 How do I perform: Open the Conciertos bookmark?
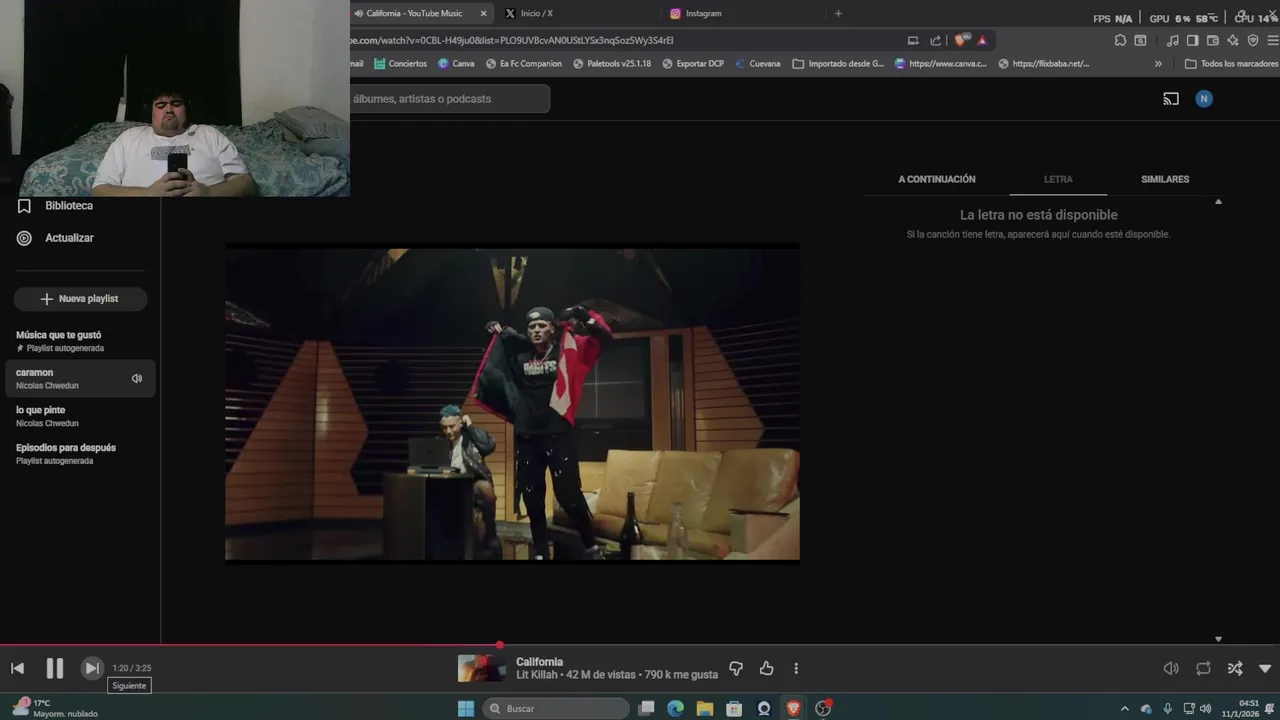(400, 63)
